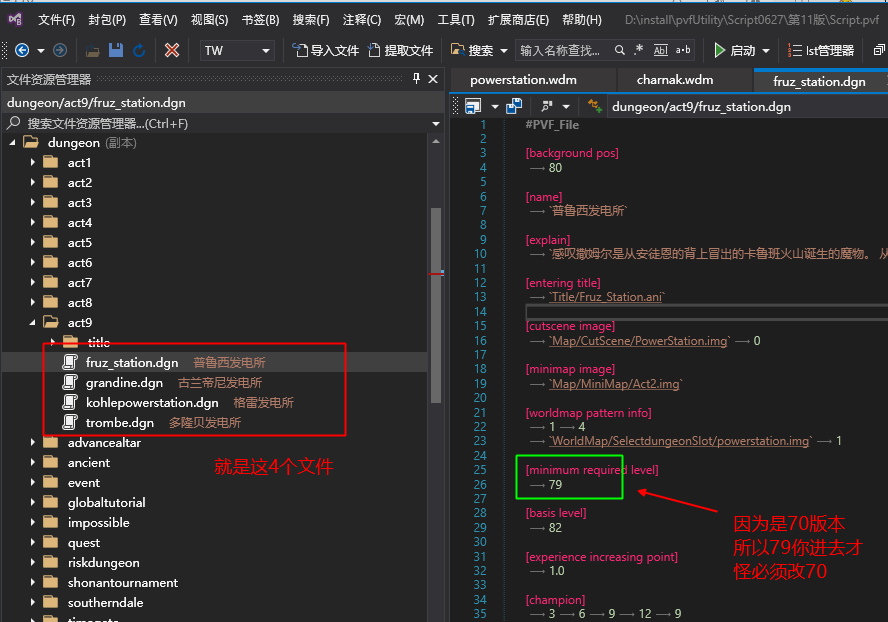Image resolution: width=888 pixels, height=622 pixels.
Task: Open the Map/MiniMap/Act2.img link
Action: tap(616, 384)
